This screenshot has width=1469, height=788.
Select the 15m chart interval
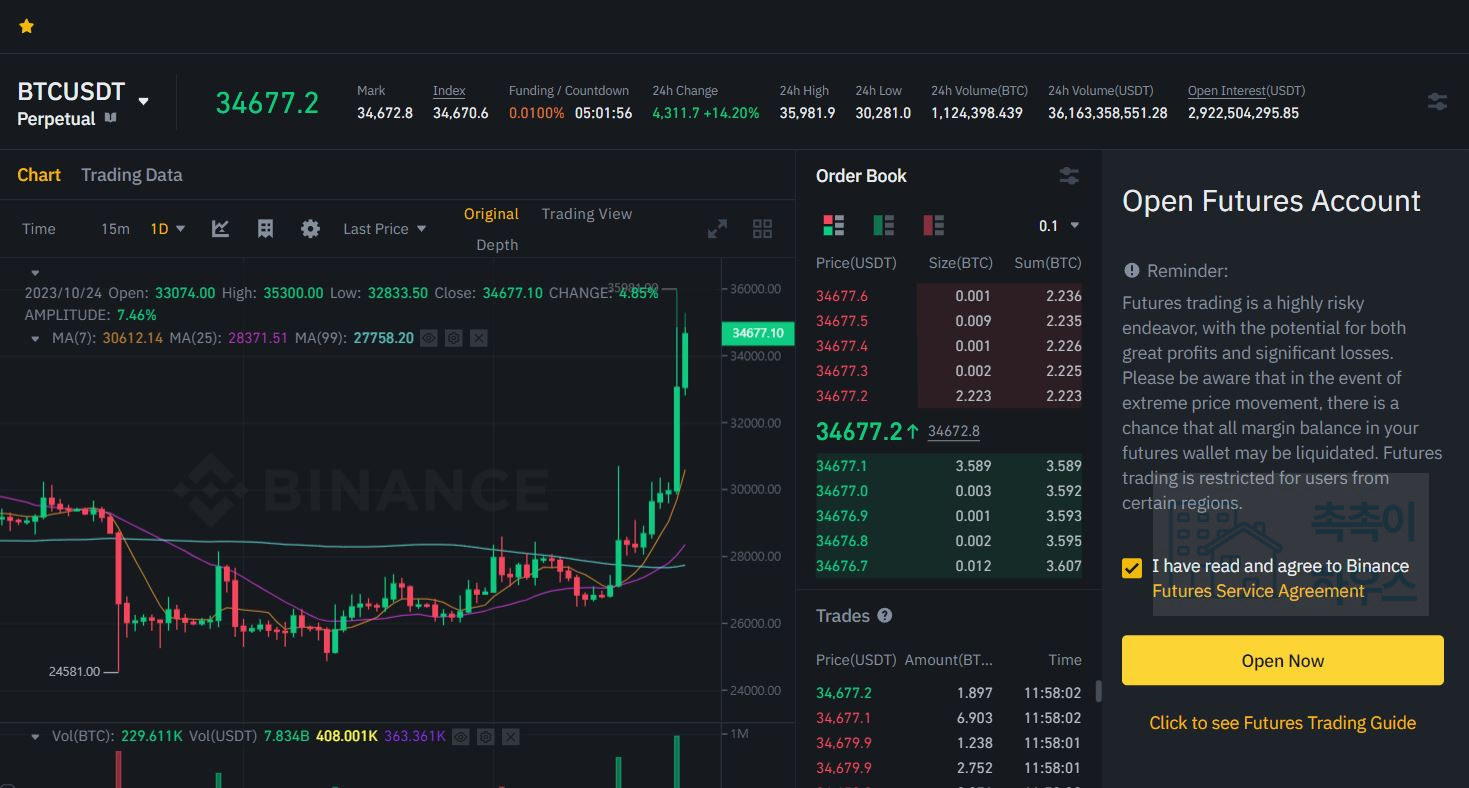115,229
